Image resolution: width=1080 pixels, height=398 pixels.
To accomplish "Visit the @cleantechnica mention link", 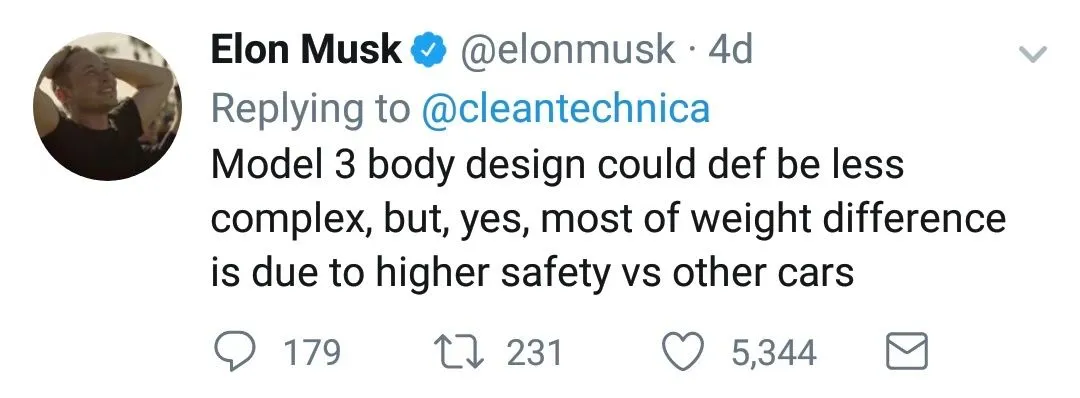I will (565, 109).
